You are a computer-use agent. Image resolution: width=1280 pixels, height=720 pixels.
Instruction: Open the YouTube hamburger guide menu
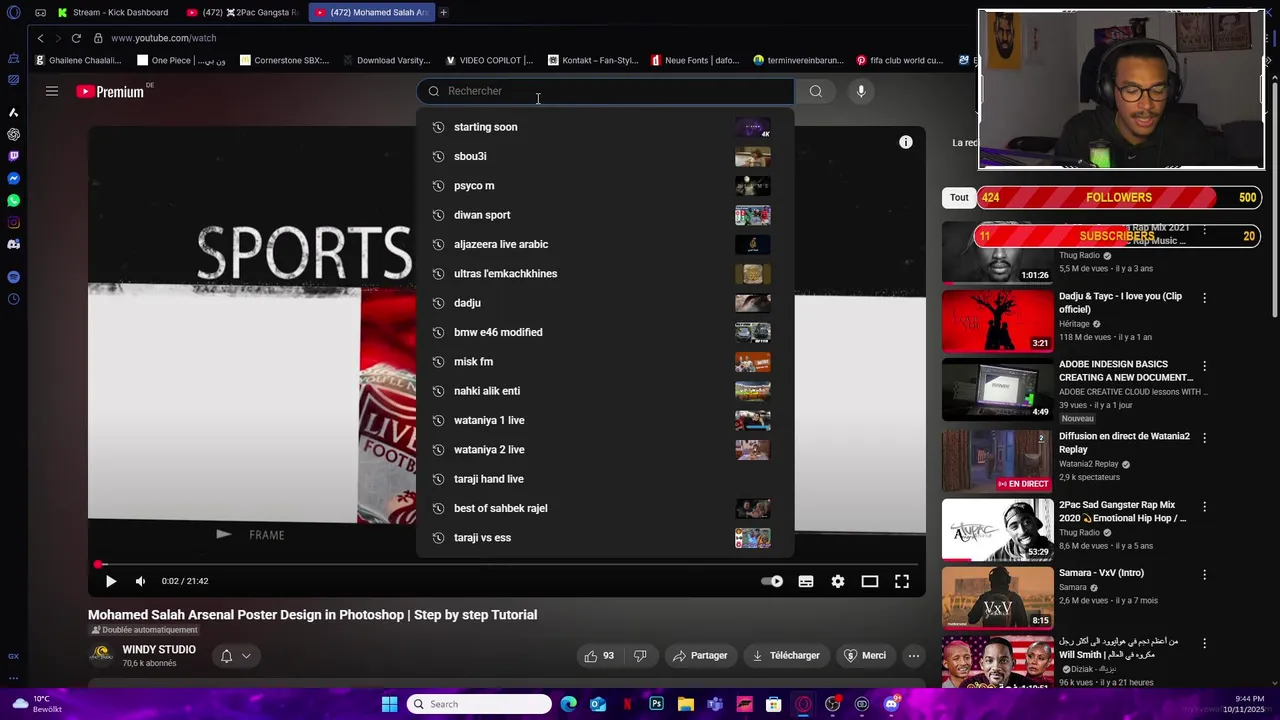click(x=52, y=91)
